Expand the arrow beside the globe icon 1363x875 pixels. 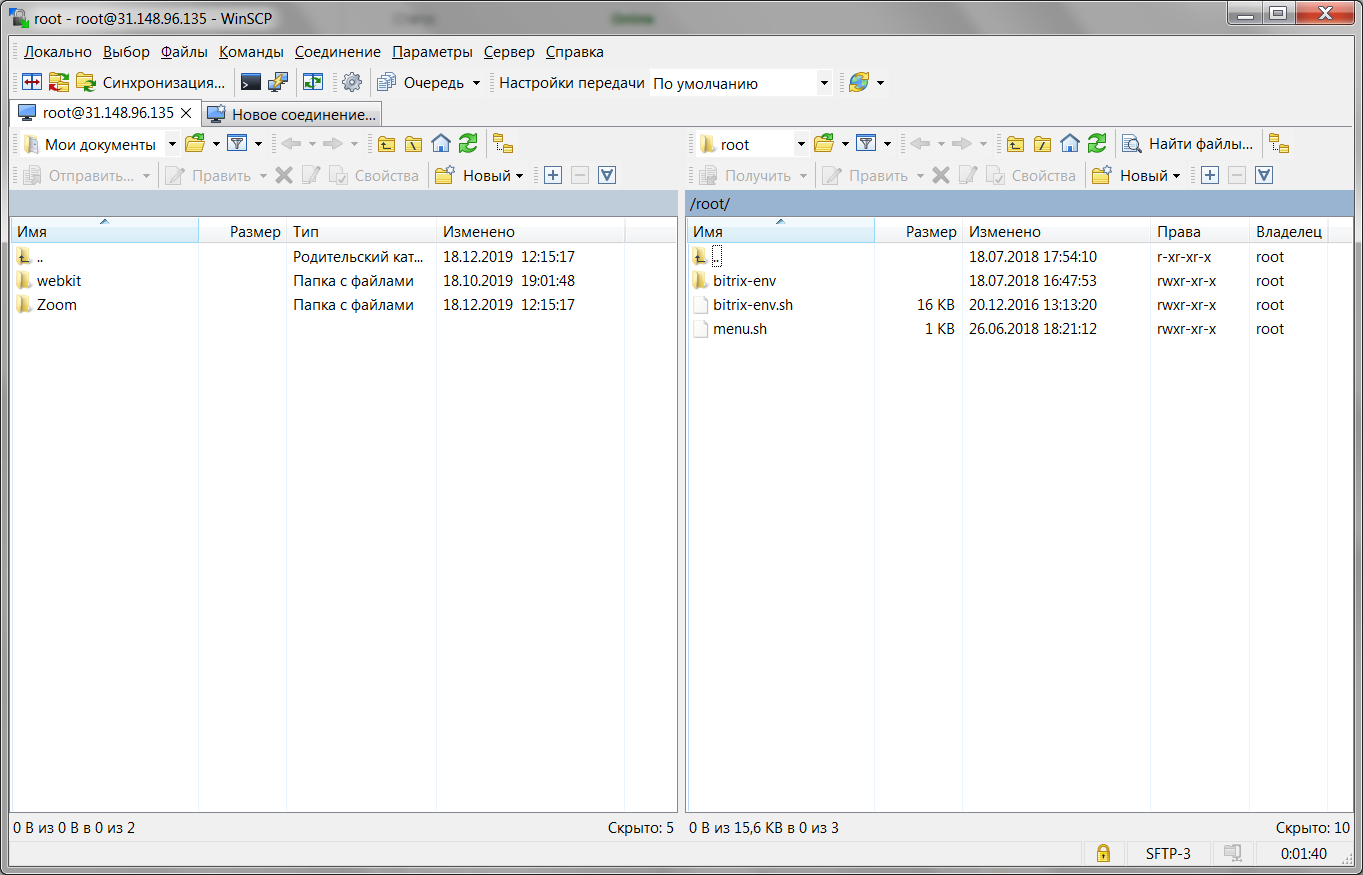(880, 83)
